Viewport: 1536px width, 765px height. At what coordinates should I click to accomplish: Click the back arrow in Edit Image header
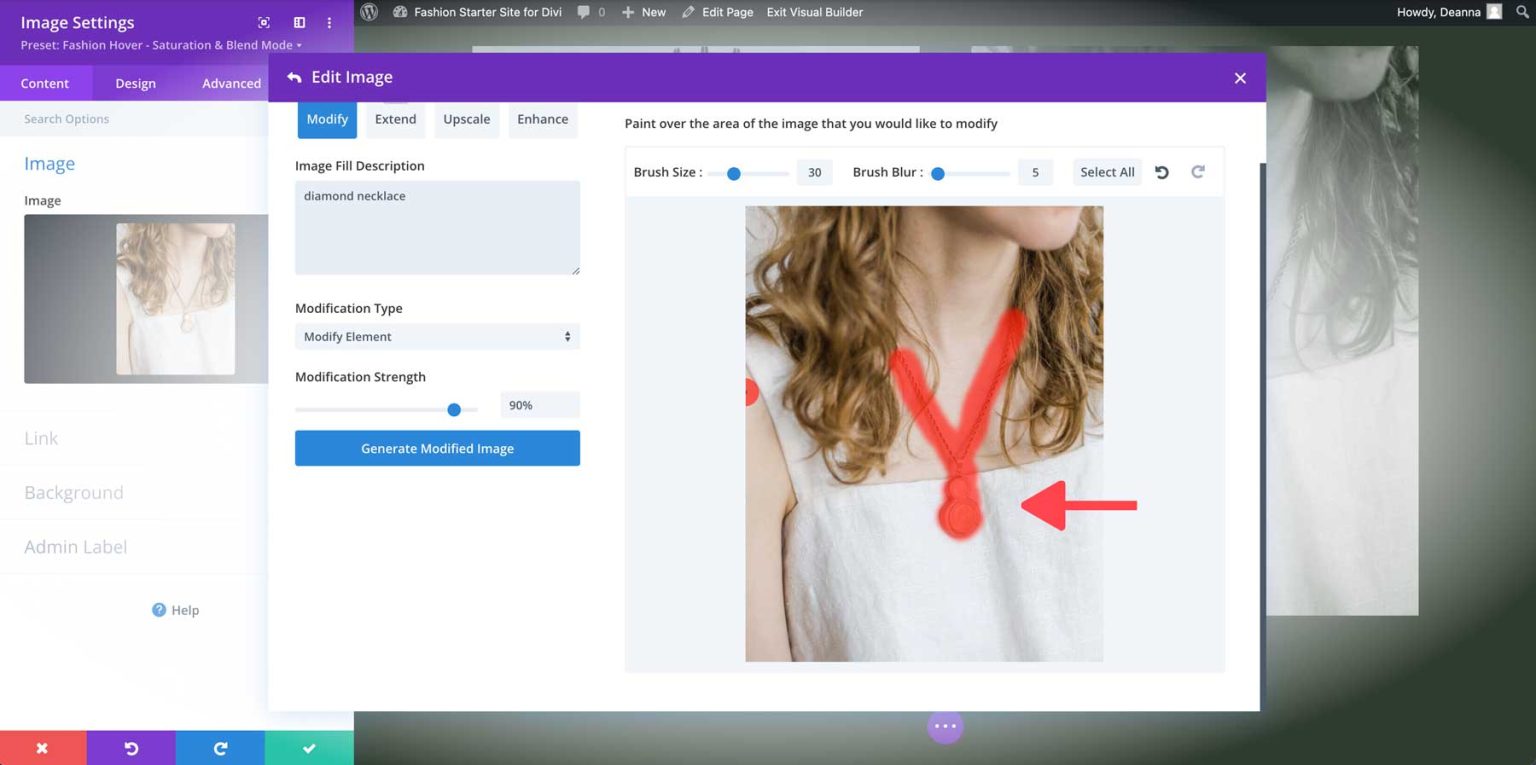tap(292, 76)
